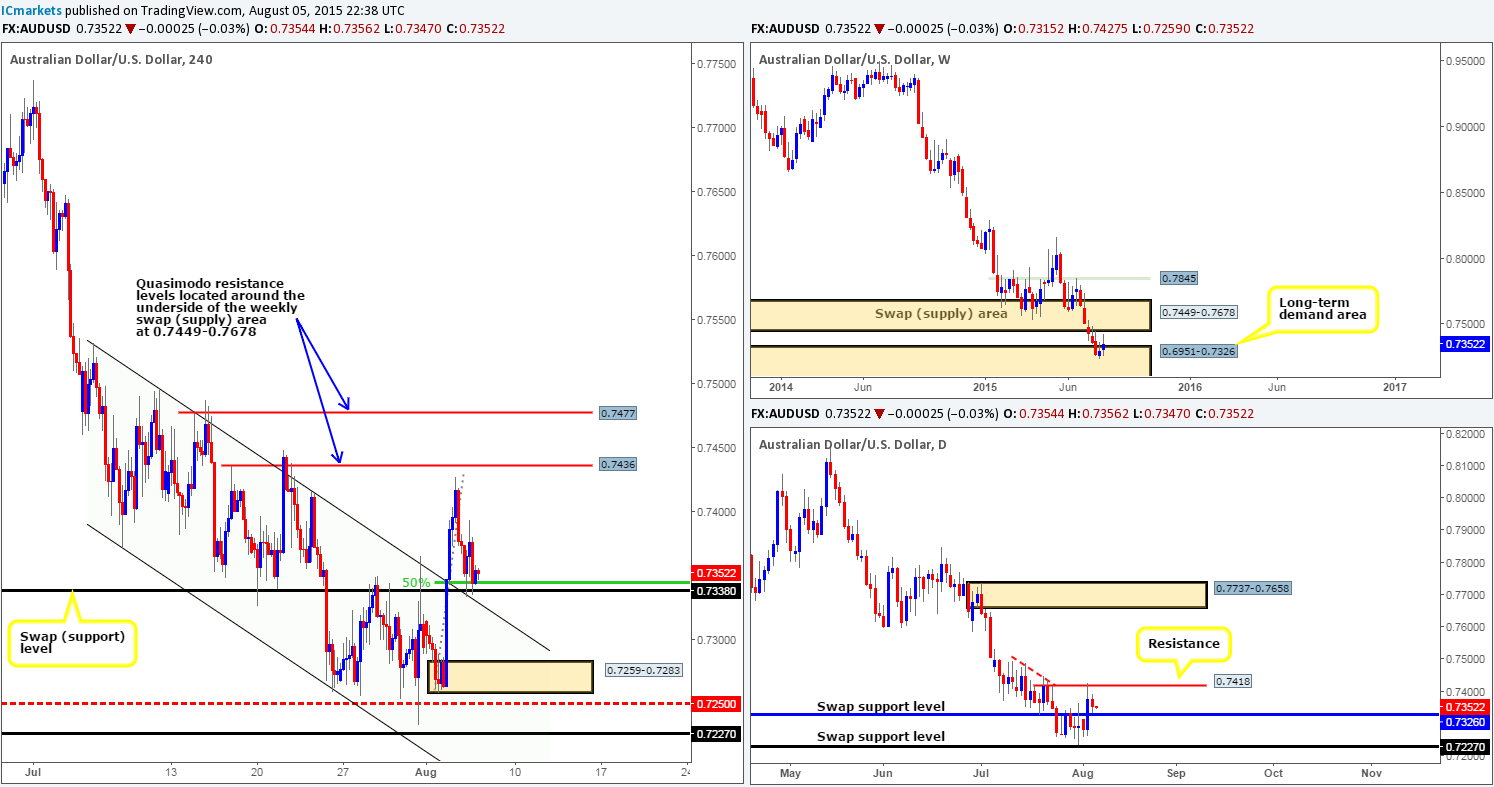The image size is (1494, 787).
Task: Click the 0.72270 price tag on the daily axis
Action: click(x=1464, y=746)
